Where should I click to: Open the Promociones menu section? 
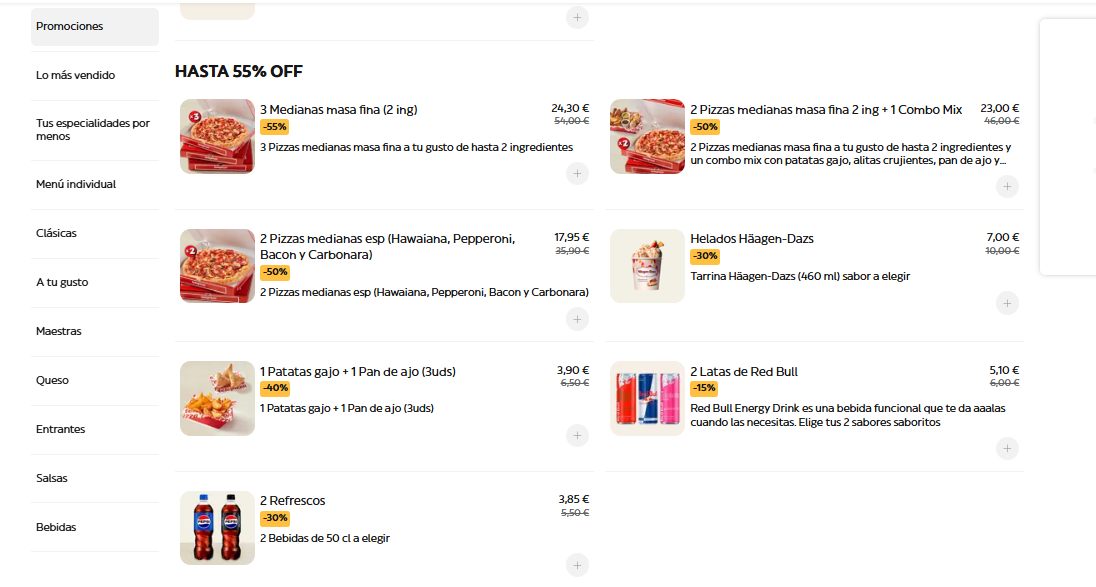[x=94, y=27]
